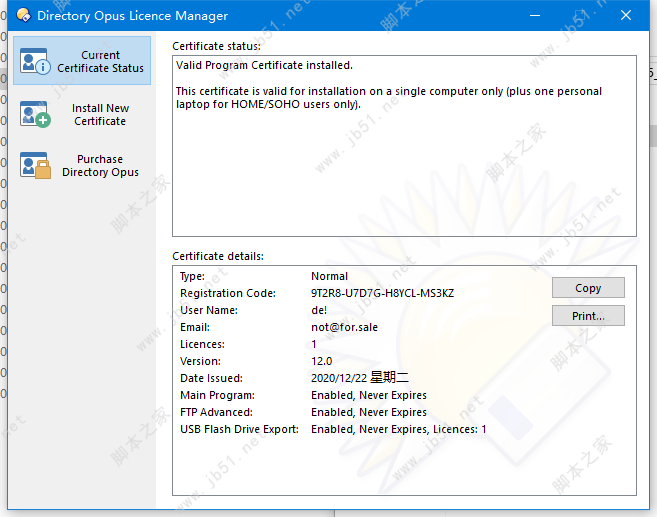Image resolution: width=657 pixels, height=517 pixels.
Task: Click the Version value 12.0
Action: coord(321,361)
